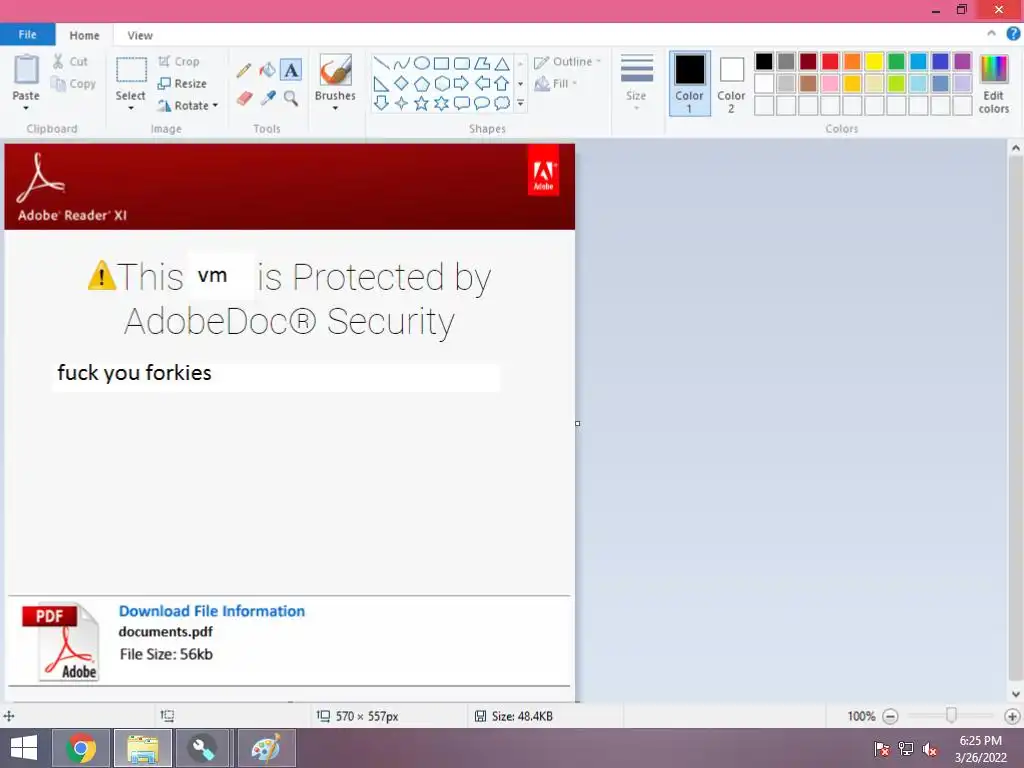
Task: Open the shape Outline dropdown
Action: click(568, 61)
